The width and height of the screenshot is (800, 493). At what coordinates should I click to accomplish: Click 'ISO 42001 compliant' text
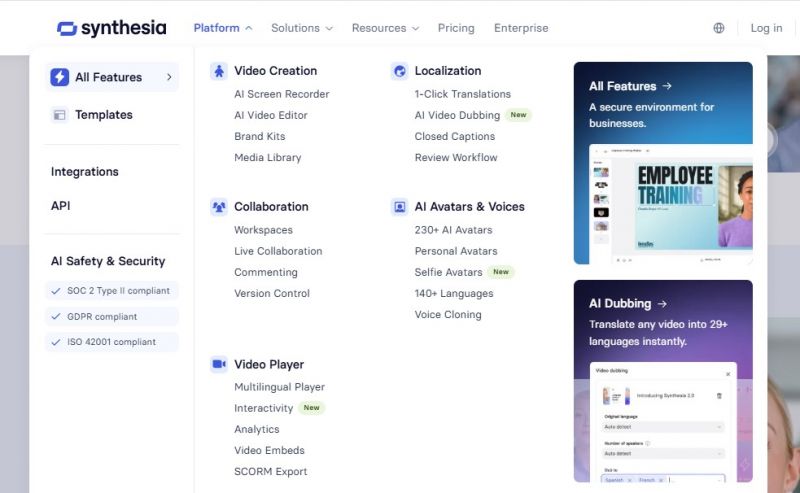[111, 342]
